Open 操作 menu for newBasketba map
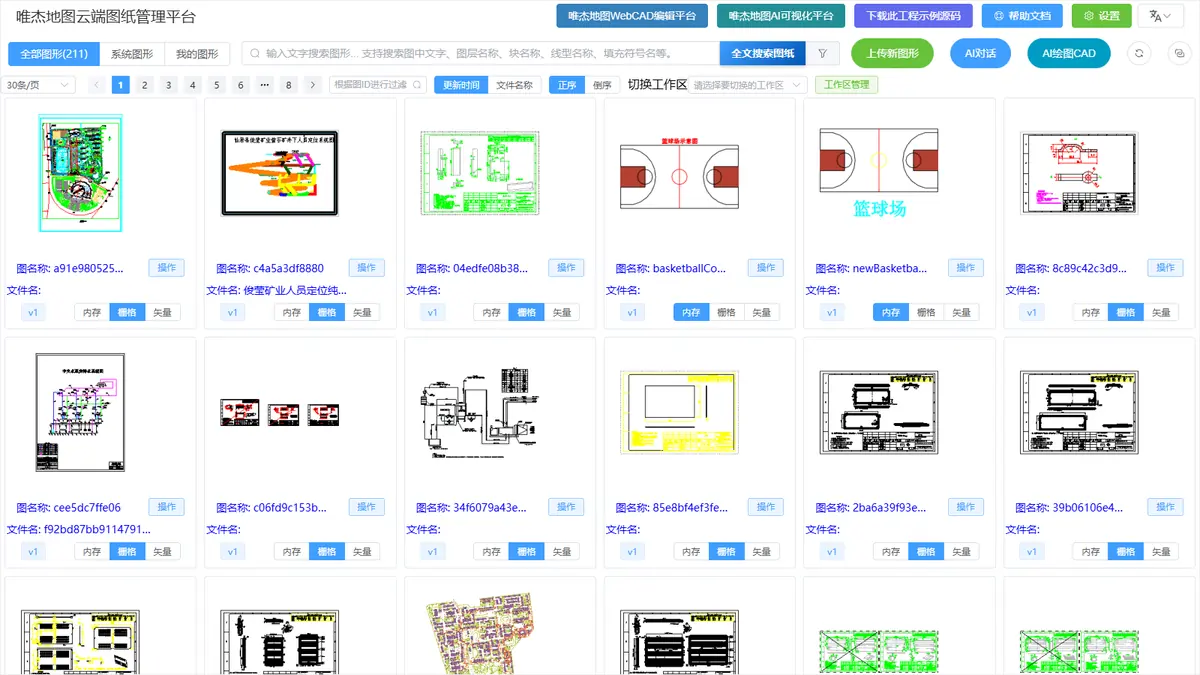1200x675 pixels. (966, 268)
